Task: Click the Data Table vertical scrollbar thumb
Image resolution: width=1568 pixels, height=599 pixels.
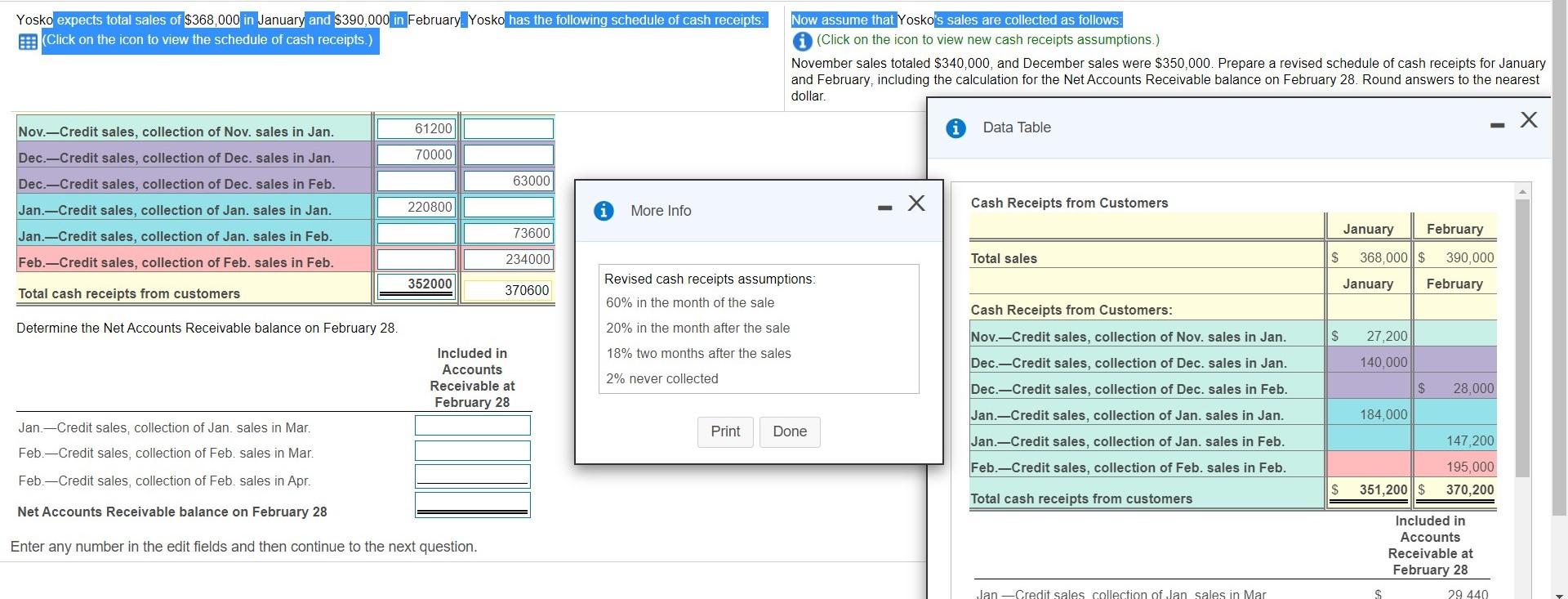Action: tap(1522, 337)
